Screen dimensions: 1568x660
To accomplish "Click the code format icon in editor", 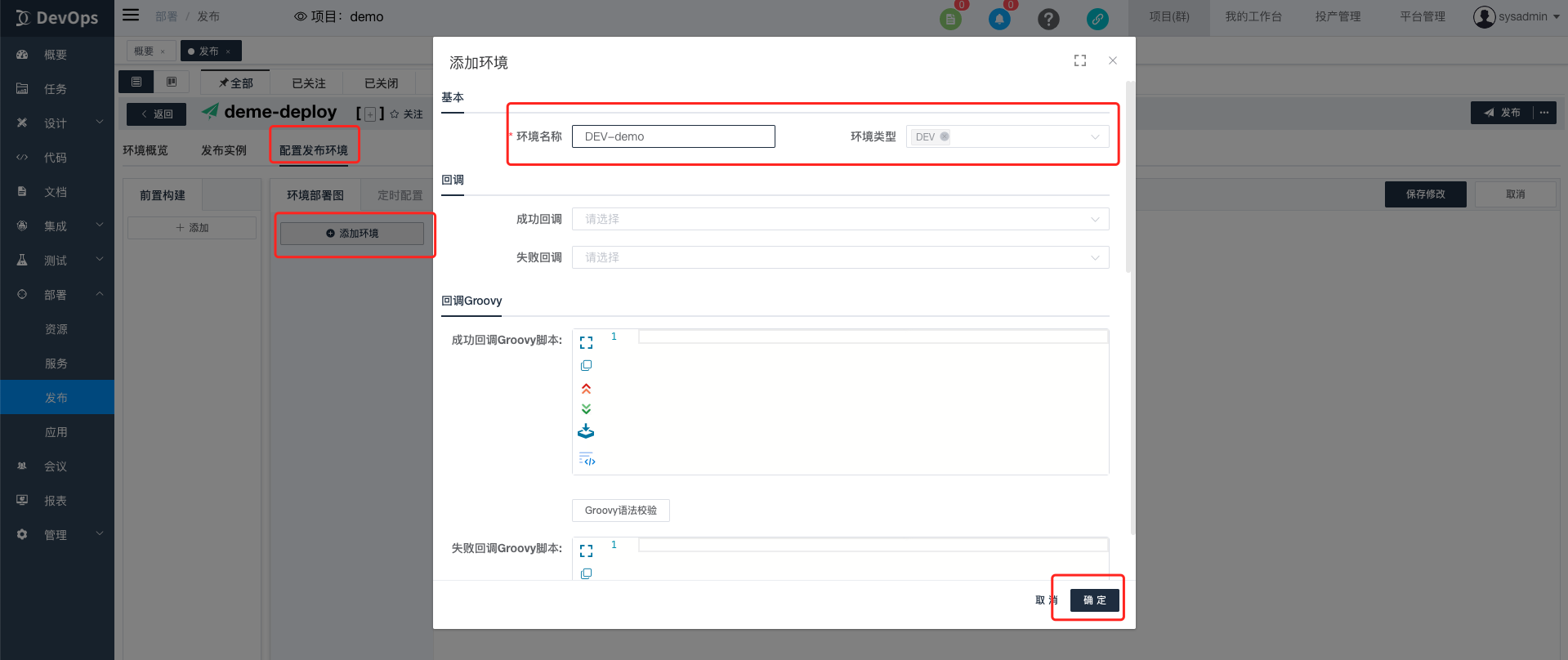I will point(587,459).
